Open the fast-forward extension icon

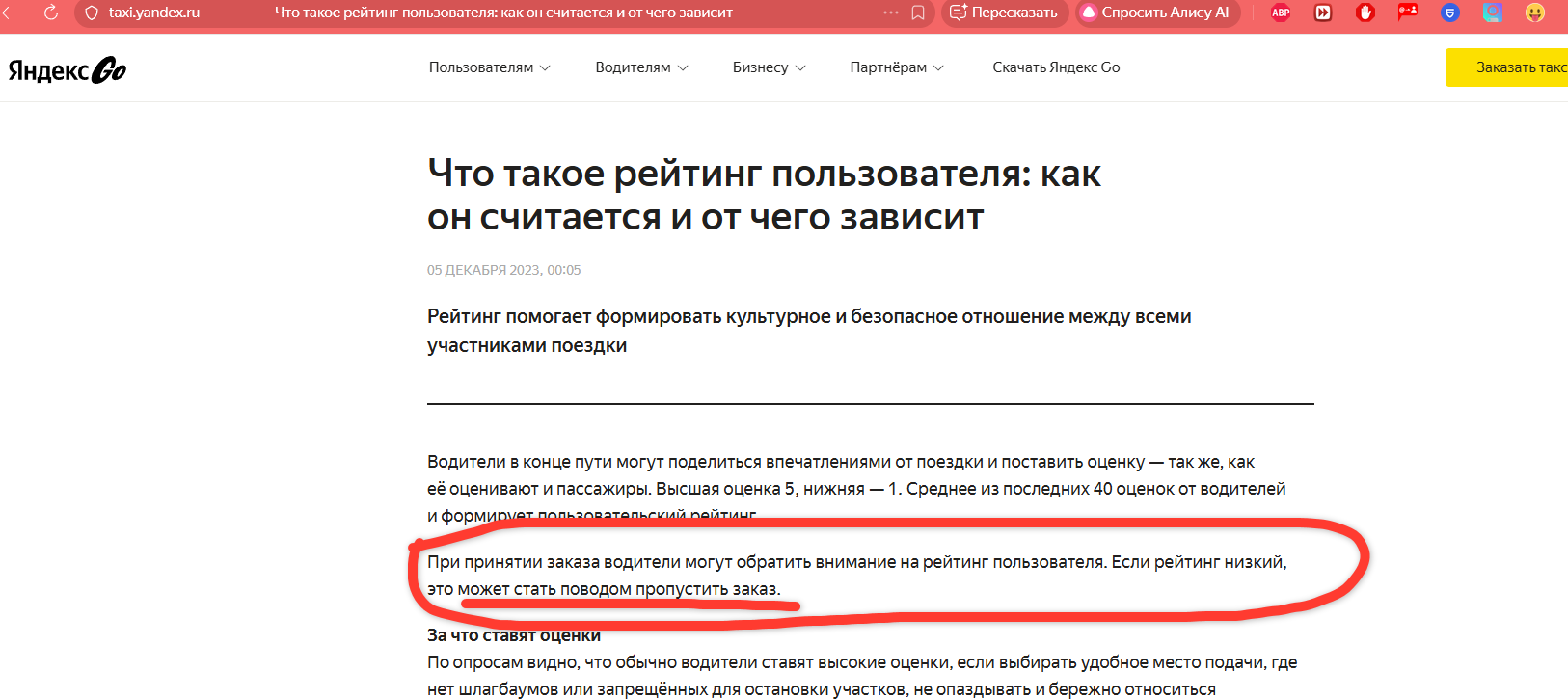(x=1323, y=13)
